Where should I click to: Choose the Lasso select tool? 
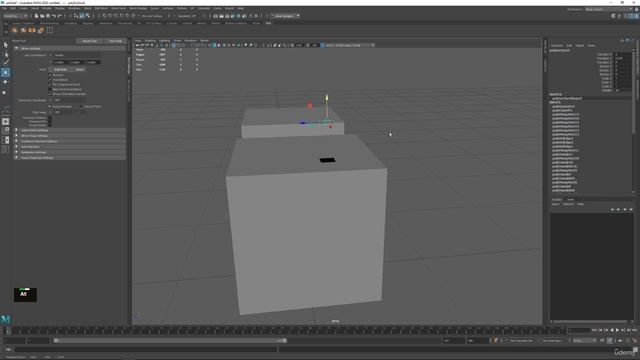[6, 54]
